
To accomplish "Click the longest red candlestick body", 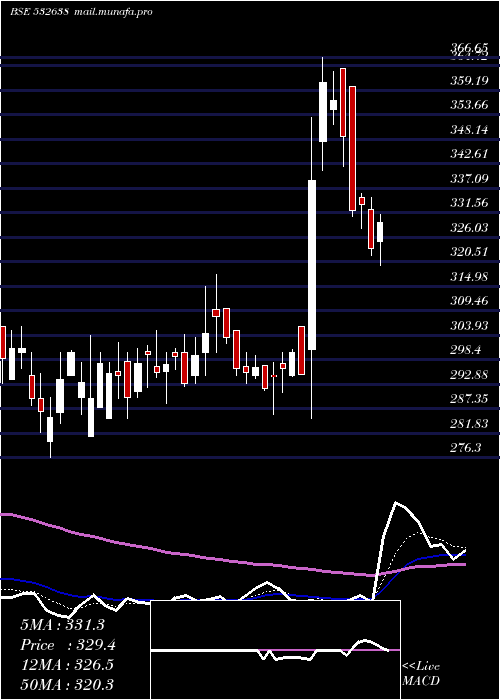I will click(352, 148).
